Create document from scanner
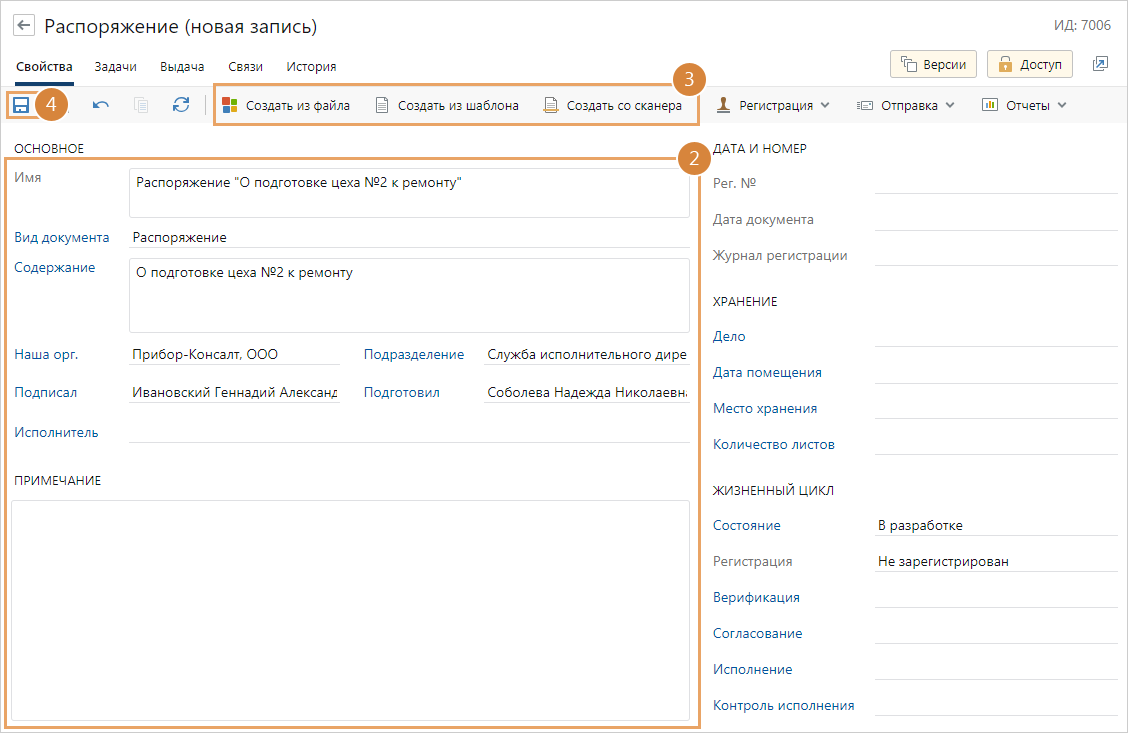Screen dimensions: 1128x733 [613, 105]
